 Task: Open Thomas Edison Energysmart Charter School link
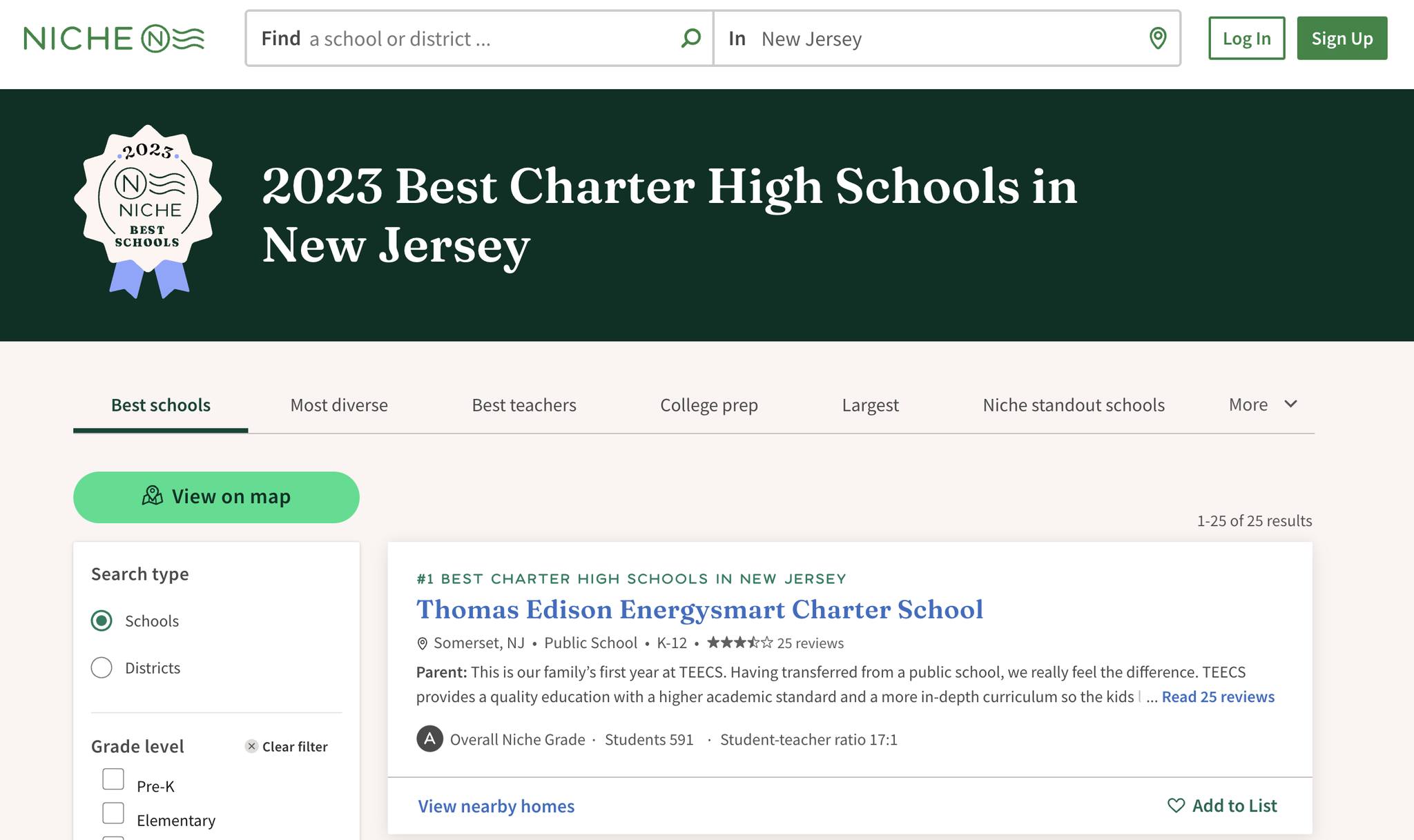[x=699, y=609]
